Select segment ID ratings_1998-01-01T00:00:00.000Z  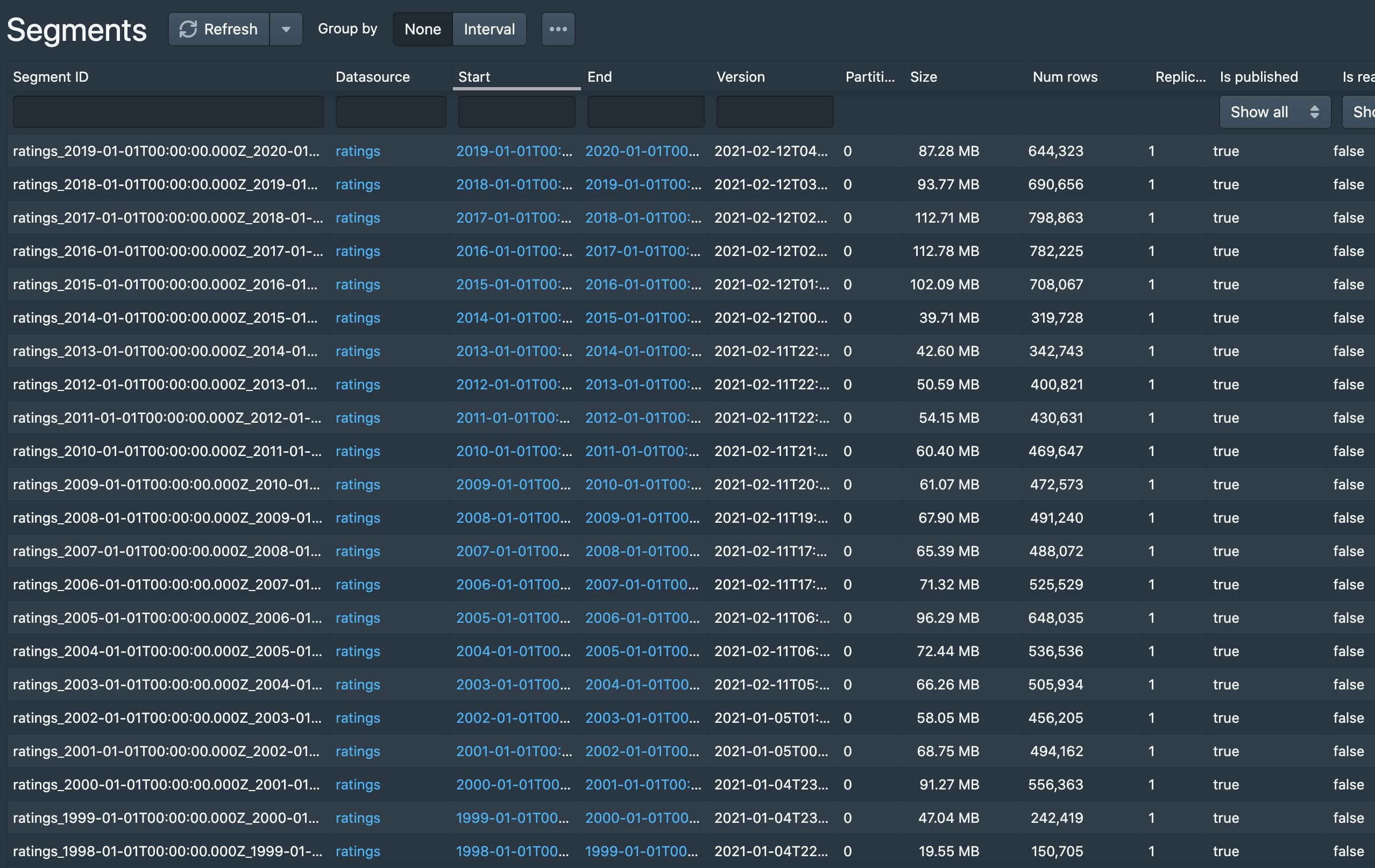coord(167,851)
